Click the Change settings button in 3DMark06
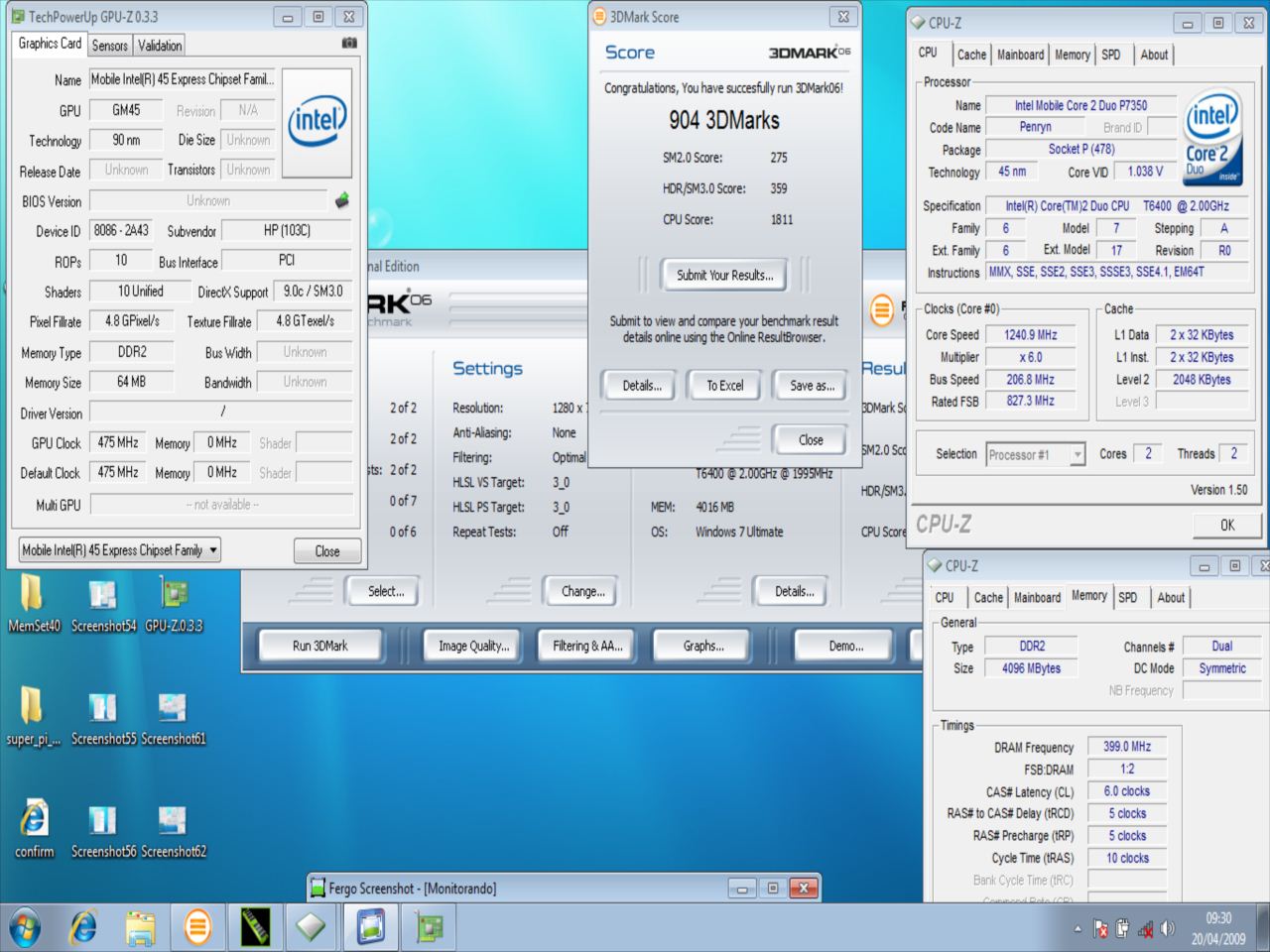 (582, 591)
